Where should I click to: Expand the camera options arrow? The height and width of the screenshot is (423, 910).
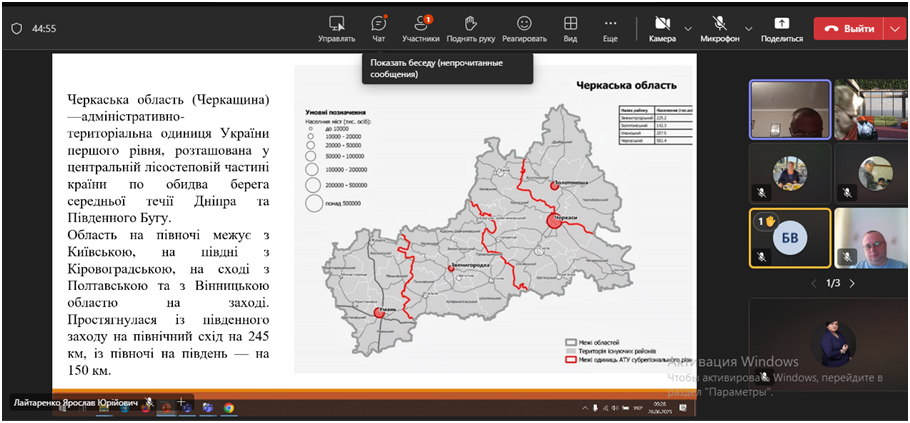pyautogui.click(x=688, y=28)
